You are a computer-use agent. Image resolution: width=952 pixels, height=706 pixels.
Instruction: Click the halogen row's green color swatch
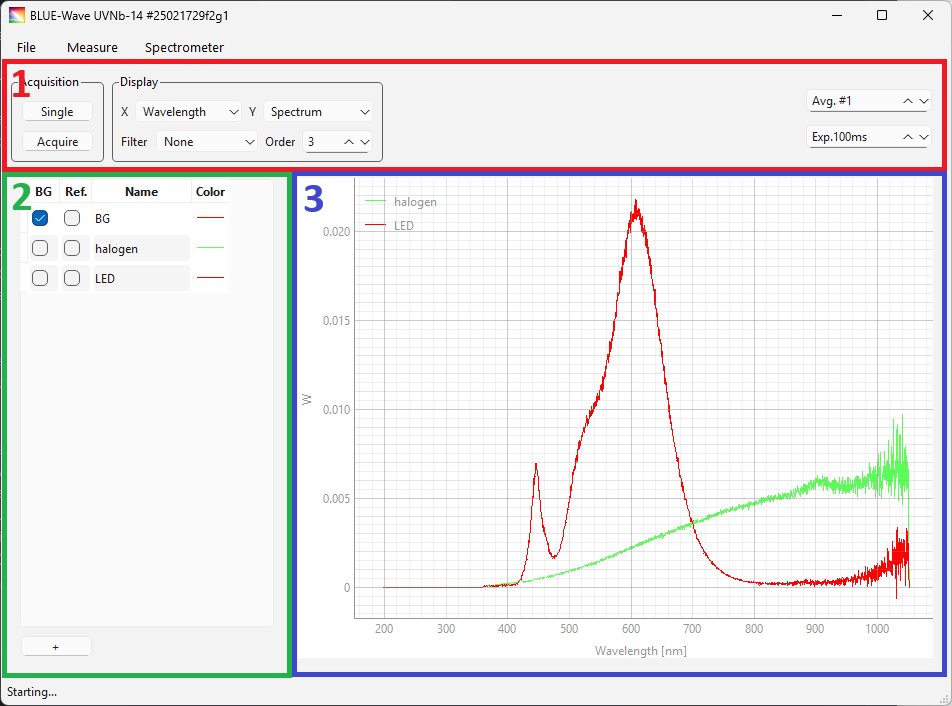coord(210,248)
